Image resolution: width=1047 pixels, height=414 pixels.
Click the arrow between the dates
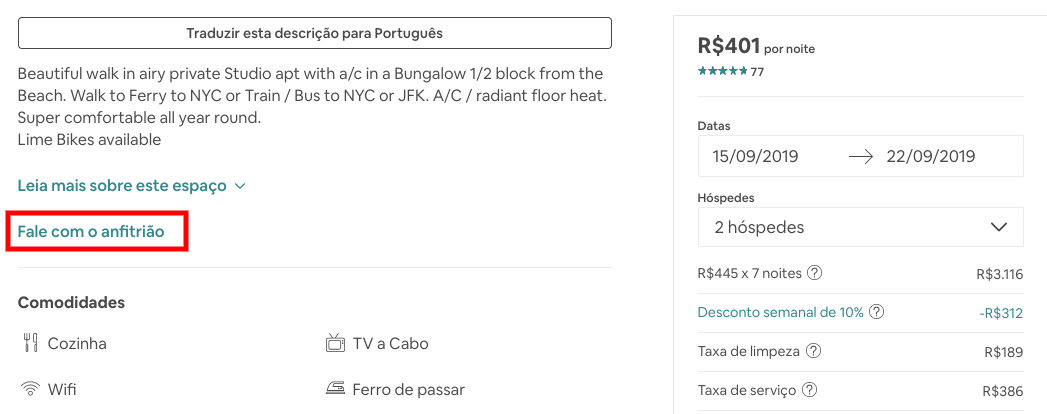[x=861, y=156]
